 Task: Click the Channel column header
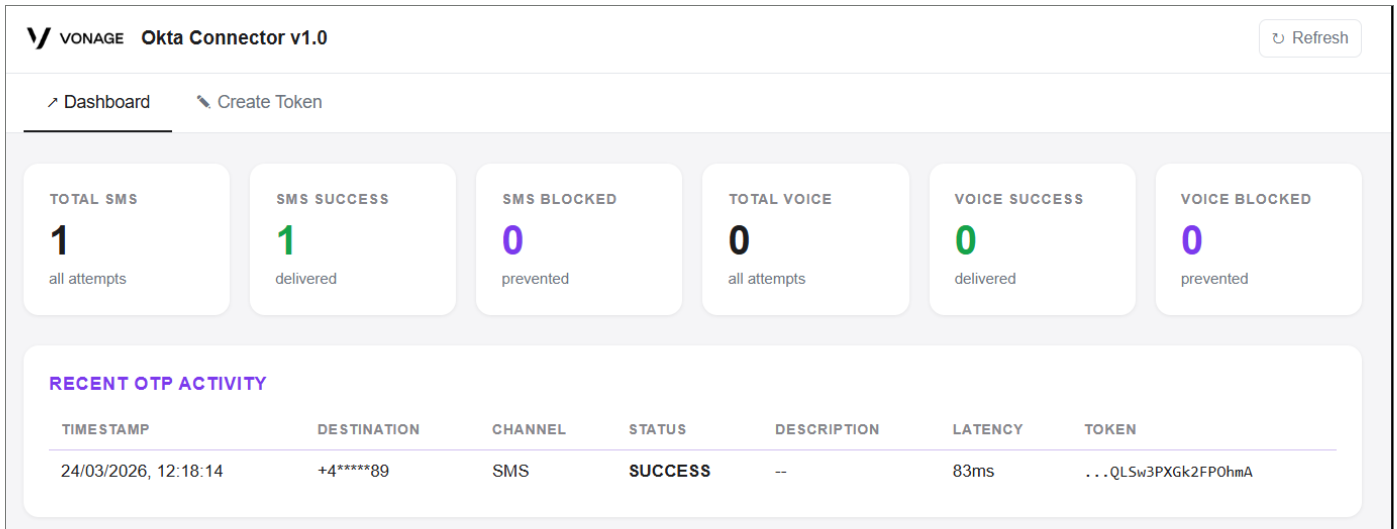[x=529, y=429]
